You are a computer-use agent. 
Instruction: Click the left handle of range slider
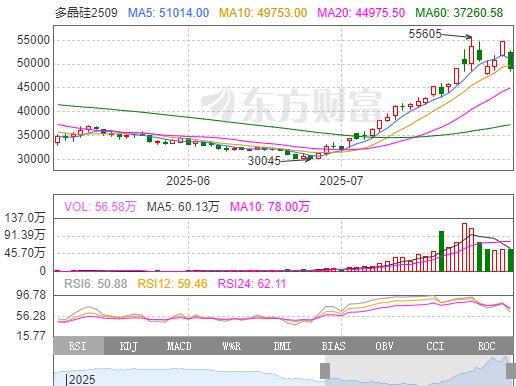click(x=325, y=371)
